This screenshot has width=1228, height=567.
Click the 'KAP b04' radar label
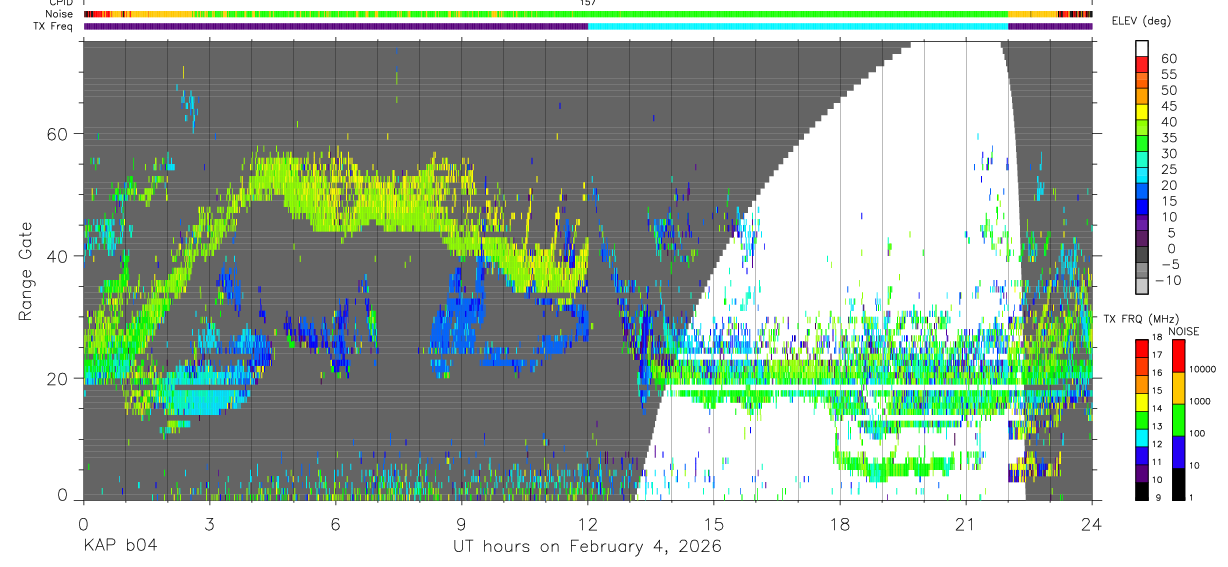click(119, 546)
